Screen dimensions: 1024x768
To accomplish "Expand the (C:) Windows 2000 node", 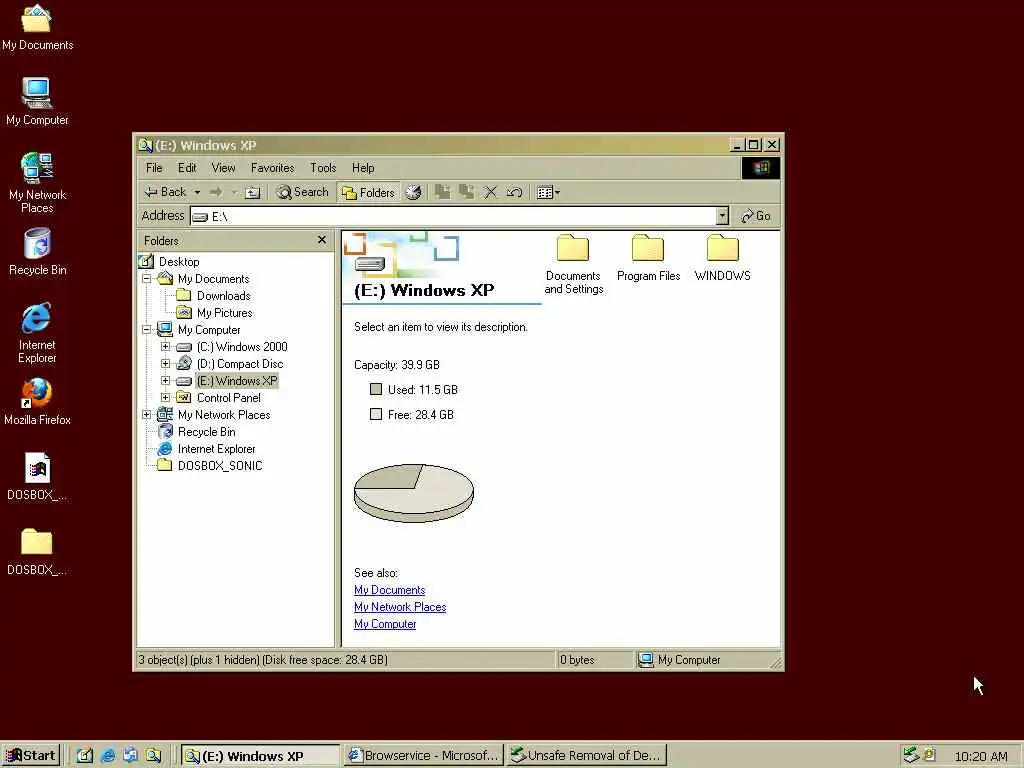I will pos(165,347).
